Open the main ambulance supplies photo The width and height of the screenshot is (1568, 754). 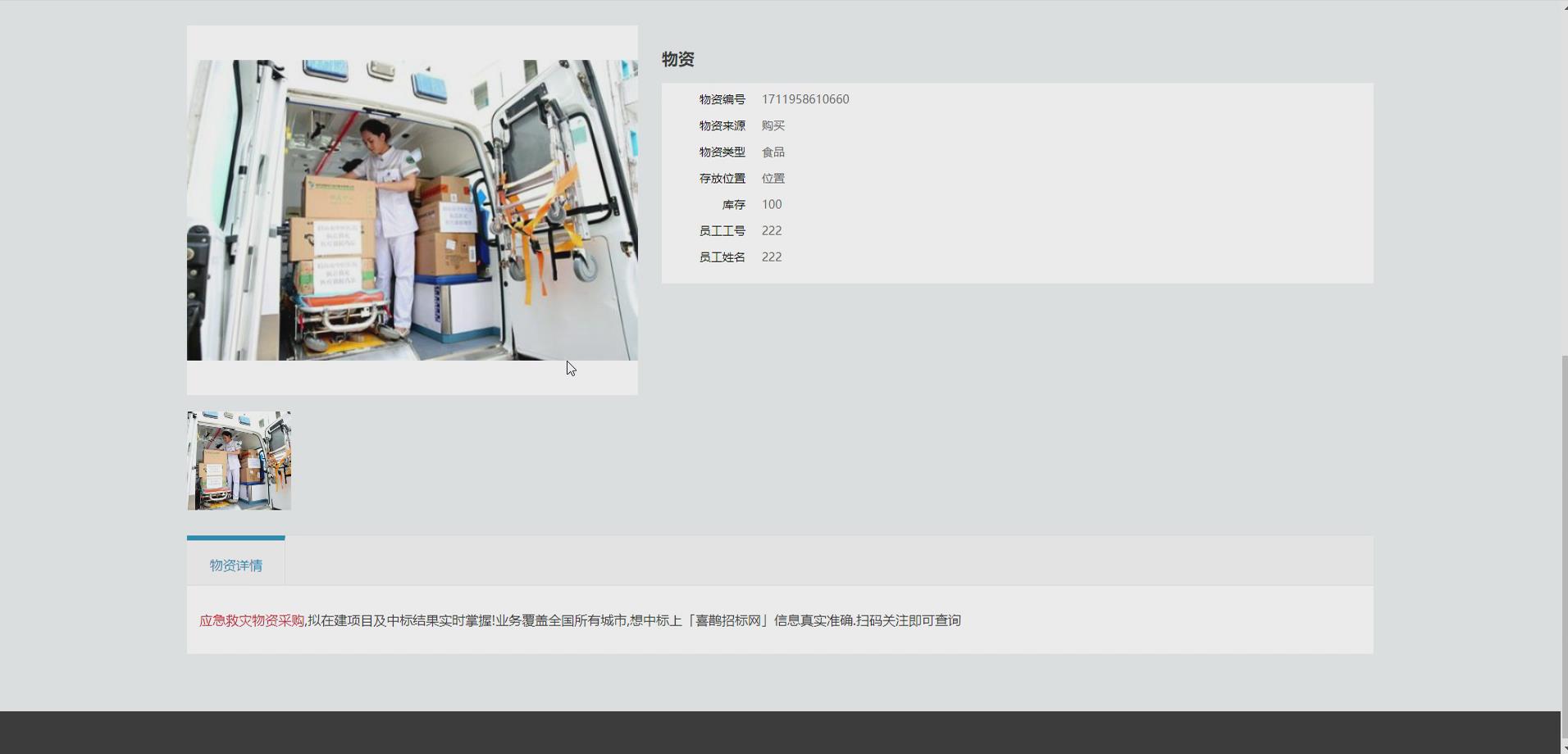412,210
